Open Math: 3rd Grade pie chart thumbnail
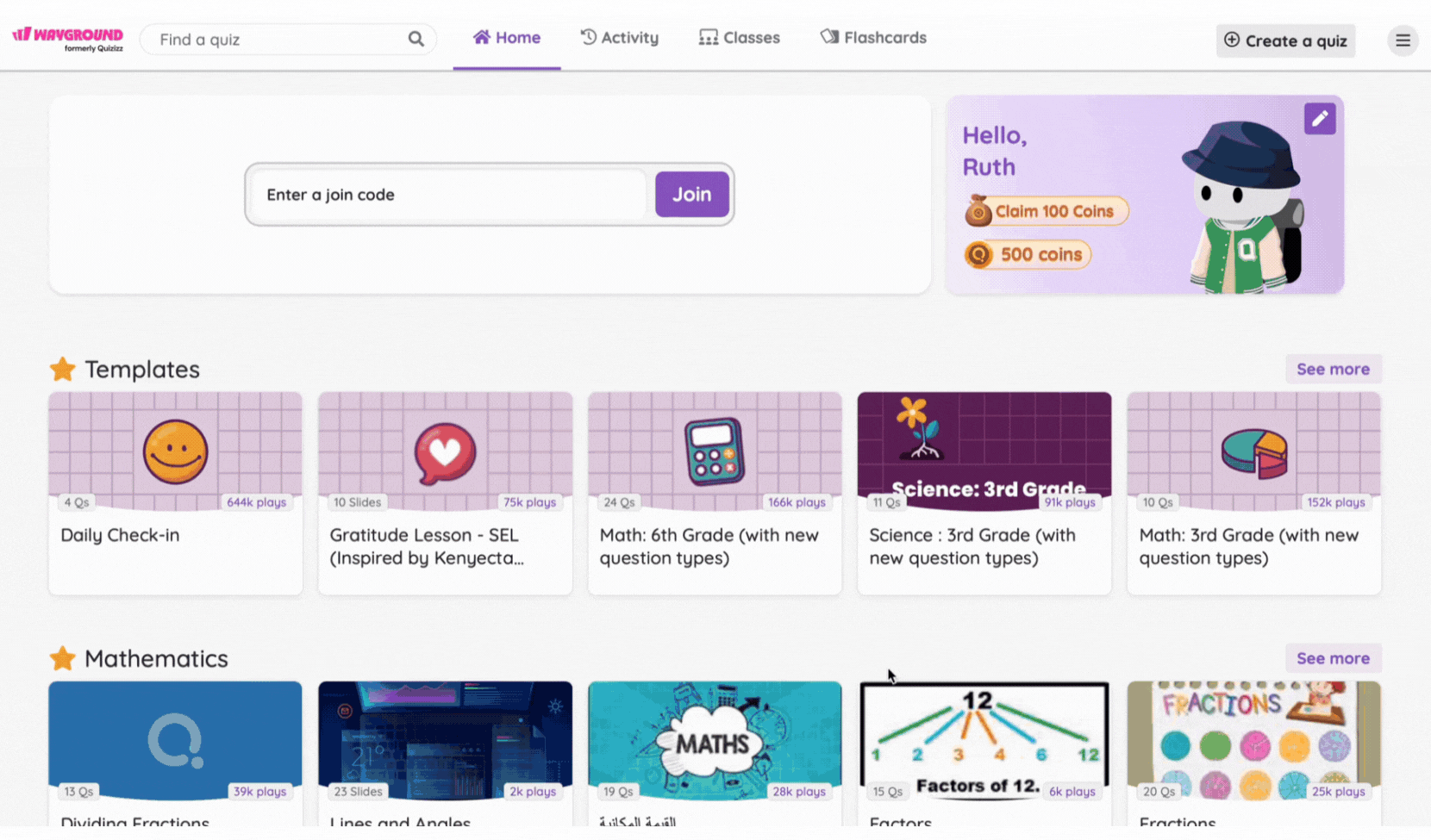Image resolution: width=1431 pixels, height=840 pixels. click(1254, 451)
